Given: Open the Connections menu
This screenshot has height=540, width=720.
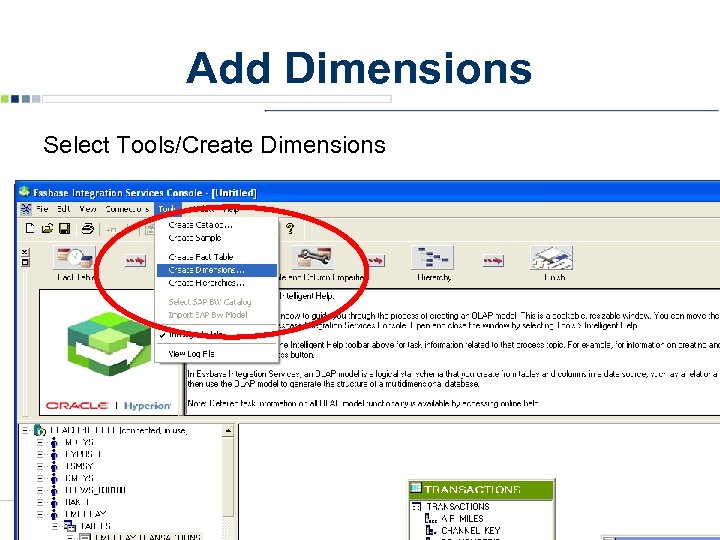Looking at the screenshot, I should tap(127, 209).
